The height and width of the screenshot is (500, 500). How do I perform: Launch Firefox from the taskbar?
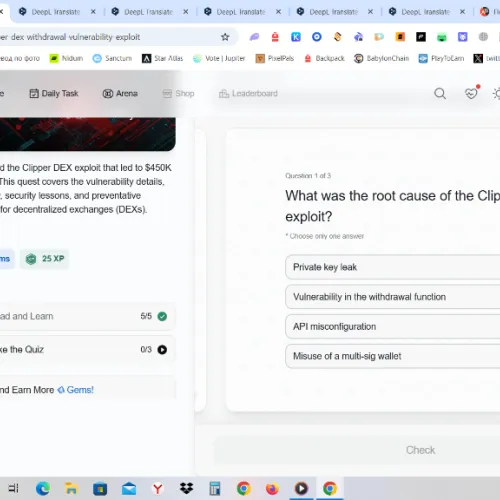coord(272,489)
